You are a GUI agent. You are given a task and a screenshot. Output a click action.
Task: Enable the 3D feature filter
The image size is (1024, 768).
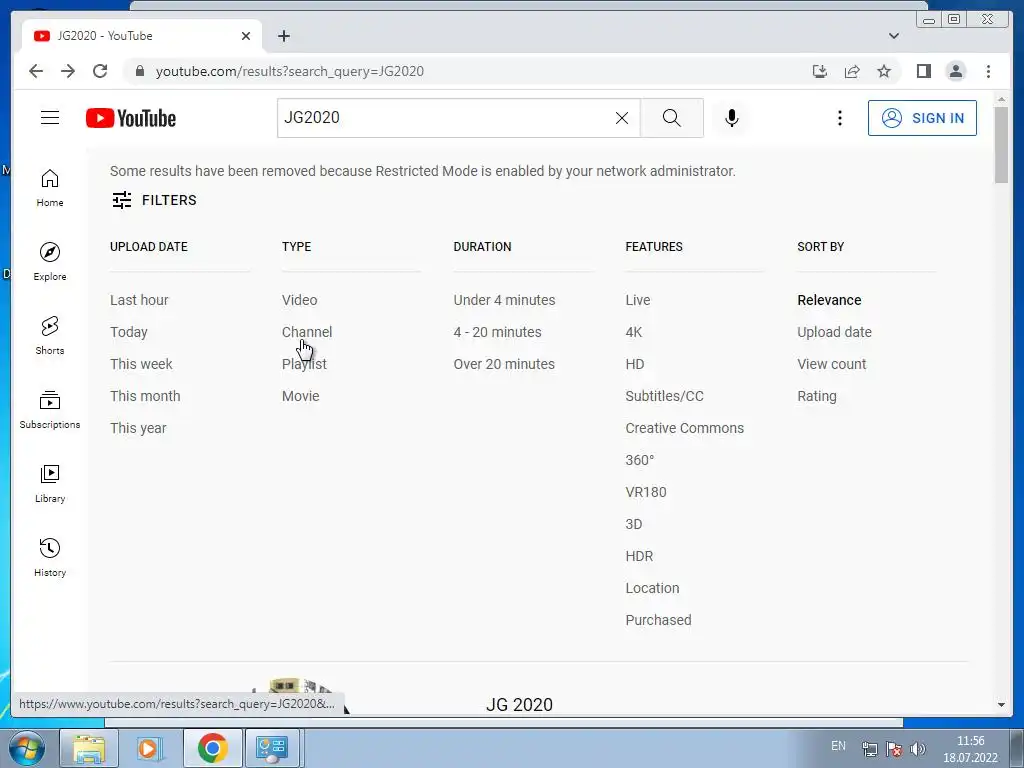click(633, 524)
